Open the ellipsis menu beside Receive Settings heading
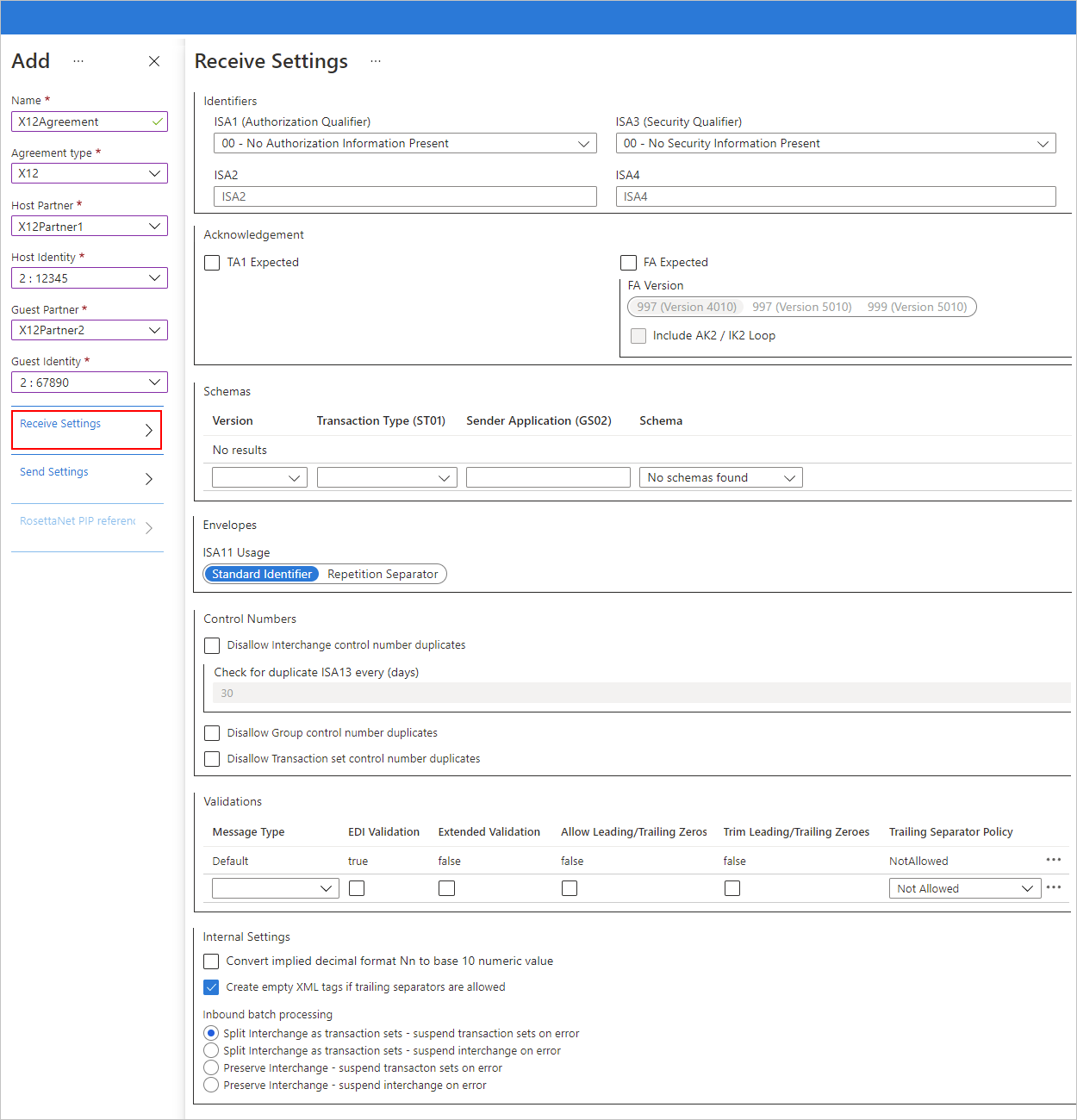 coord(376,61)
